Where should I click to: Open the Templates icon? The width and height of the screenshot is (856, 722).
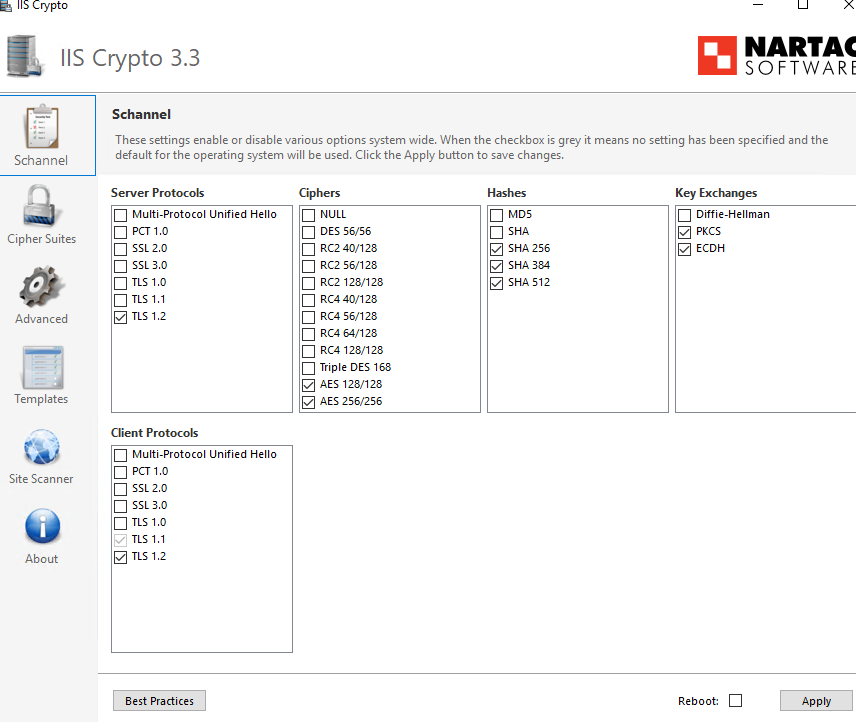tap(43, 367)
